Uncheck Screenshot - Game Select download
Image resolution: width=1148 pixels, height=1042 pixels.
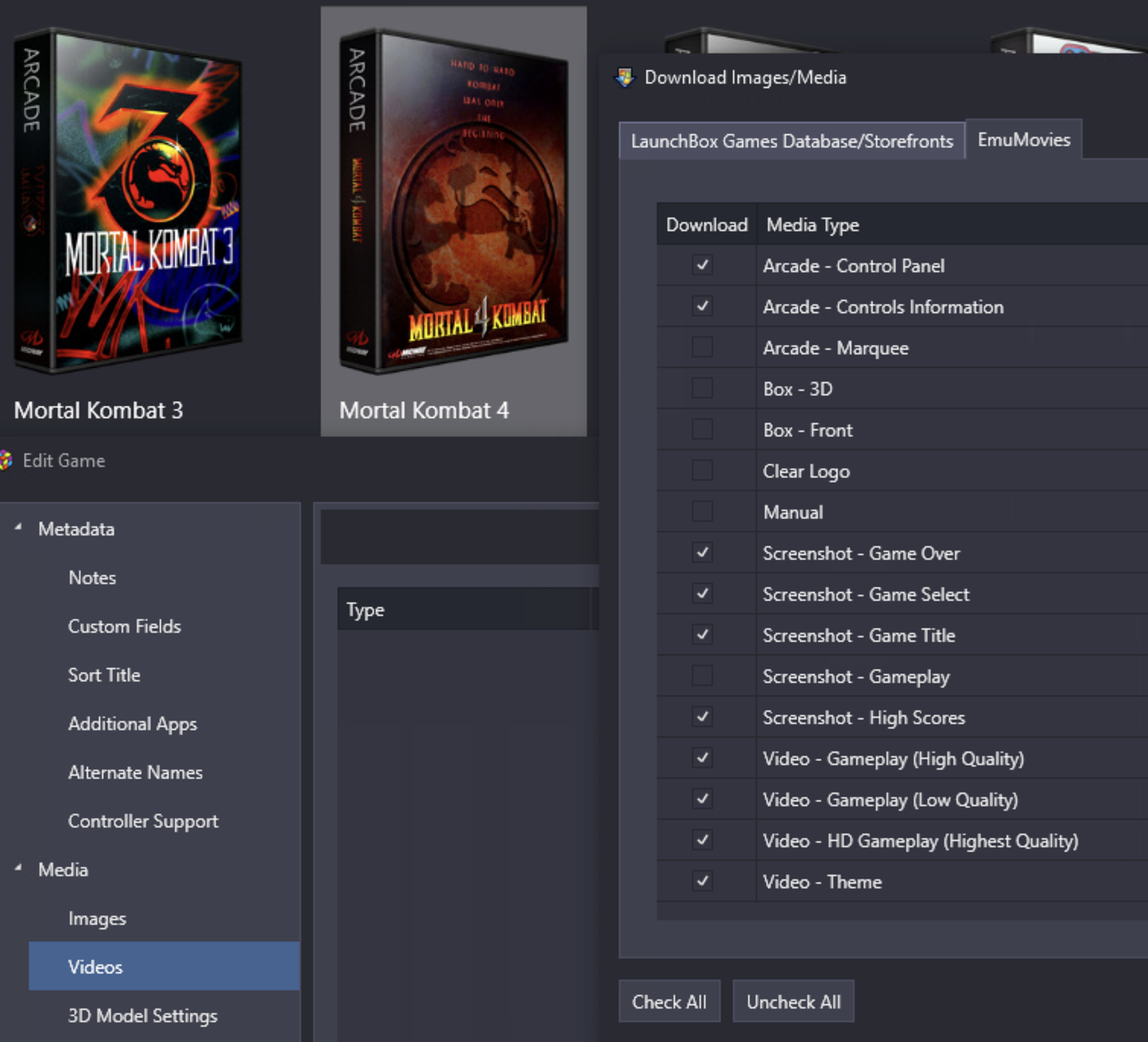(702, 594)
